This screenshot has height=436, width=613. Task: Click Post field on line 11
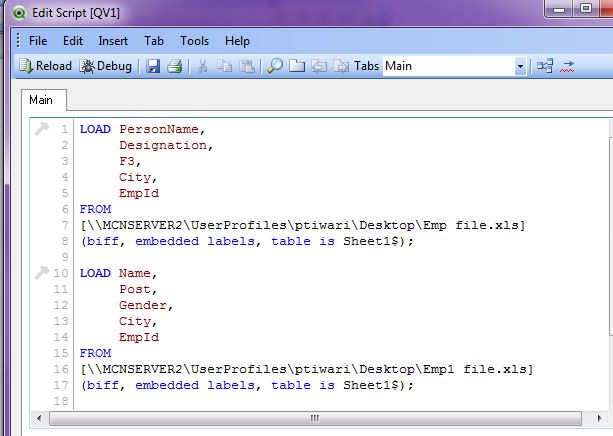(135, 289)
